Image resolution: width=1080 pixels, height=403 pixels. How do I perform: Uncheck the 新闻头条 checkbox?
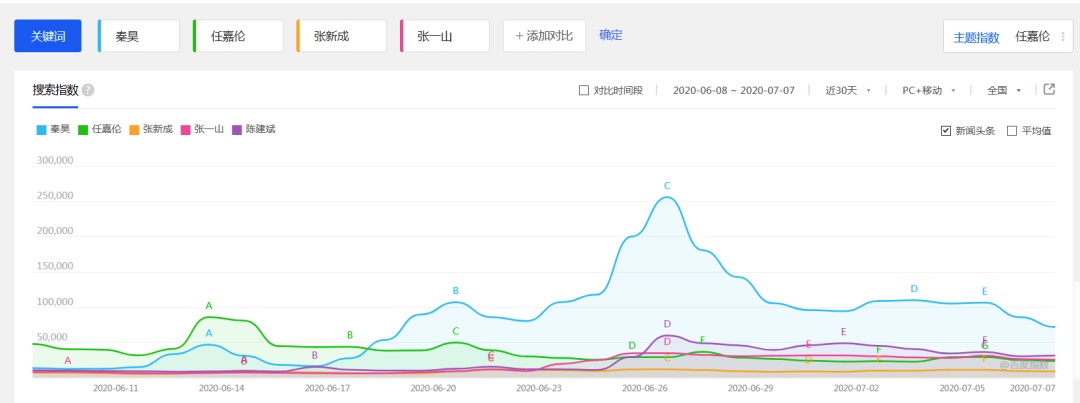(946, 131)
